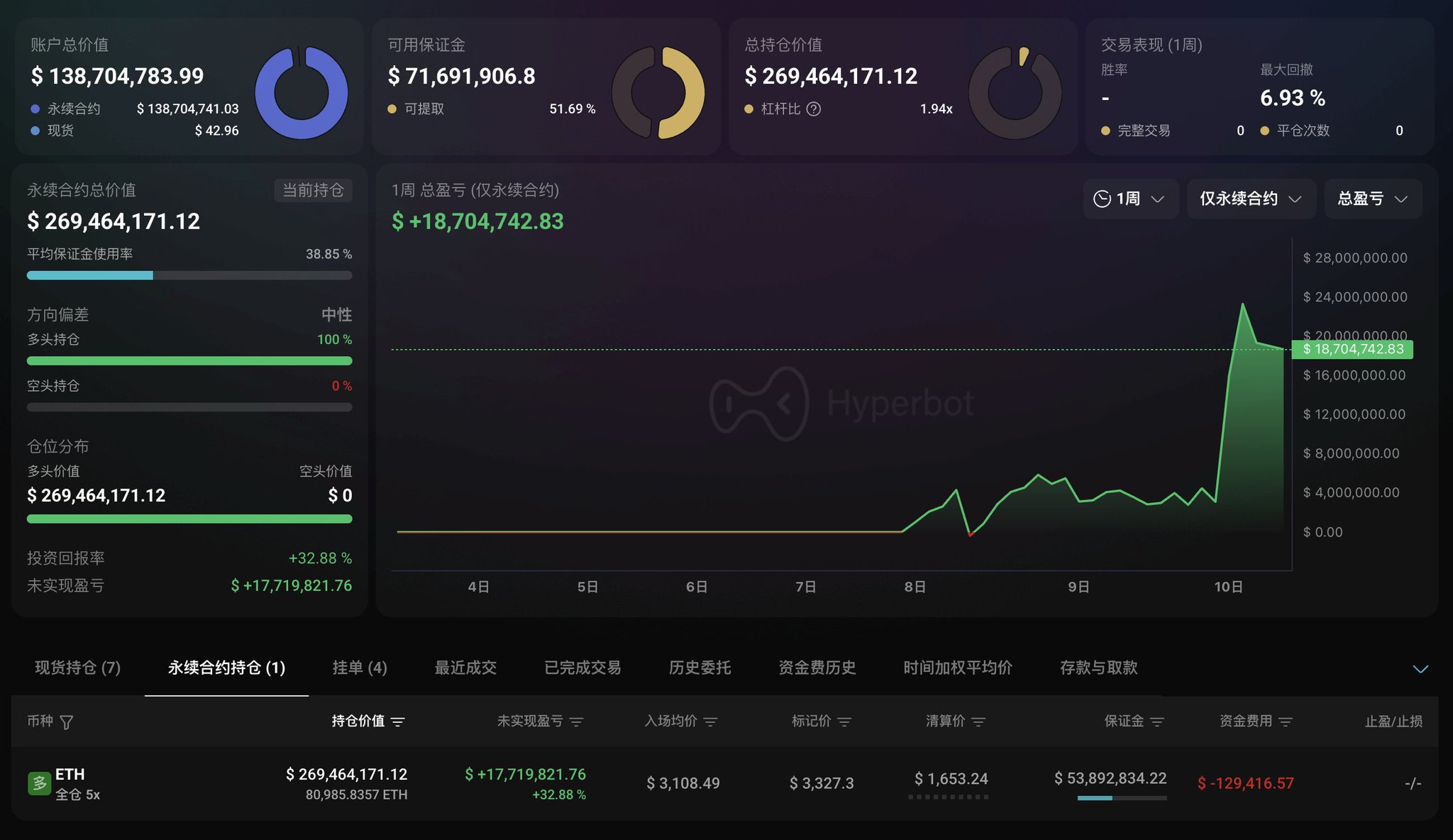
Task: Sort by 资金费用 column sort icon
Action: point(1286,722)
